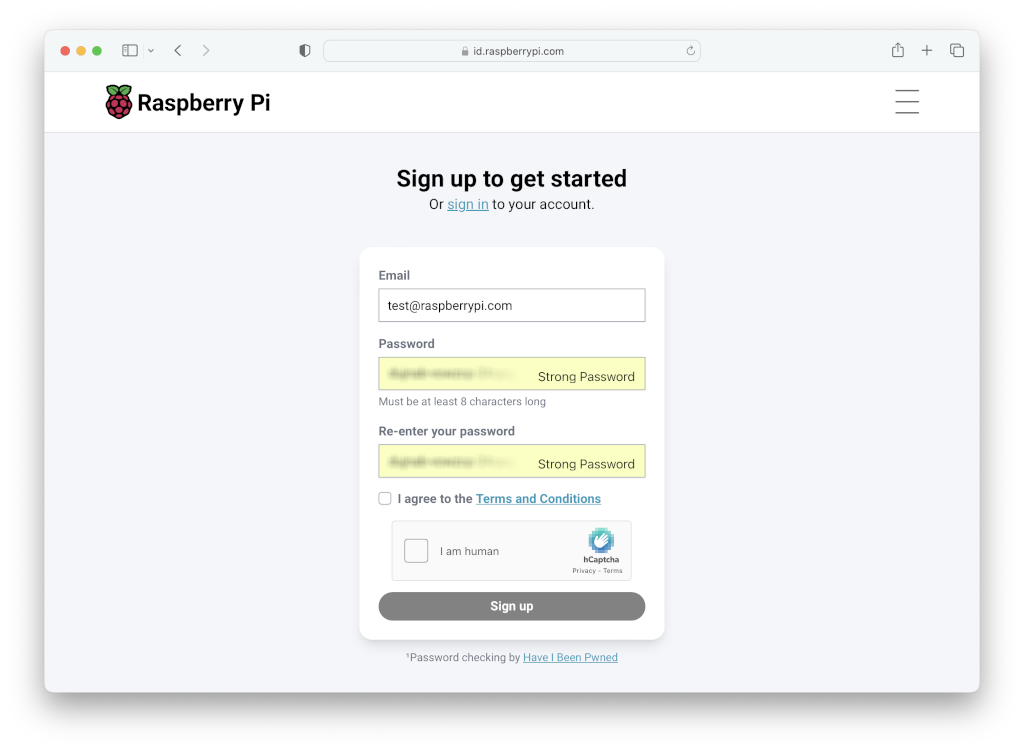
Task: Go back with the back arrow
Action: [x=178, y=50]
